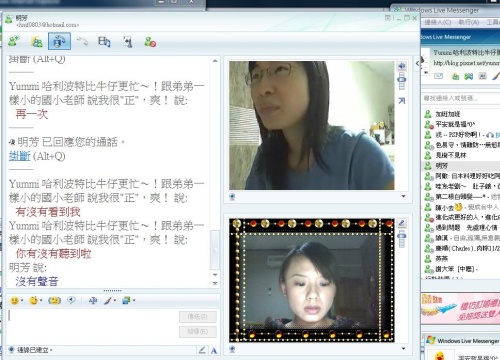Open the smiley emoticon picker
The height and width of the screenshot is (360, 500).
14,300
